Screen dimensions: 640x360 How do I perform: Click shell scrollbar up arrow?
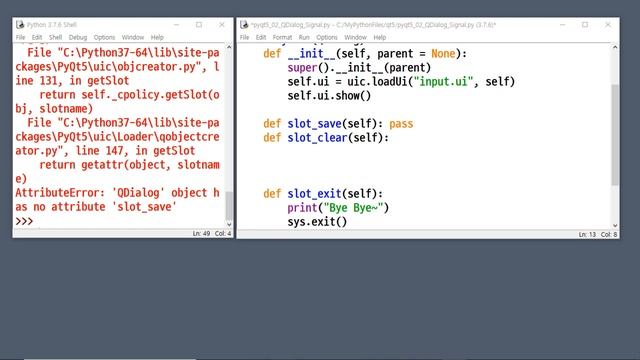click(229, 47)
